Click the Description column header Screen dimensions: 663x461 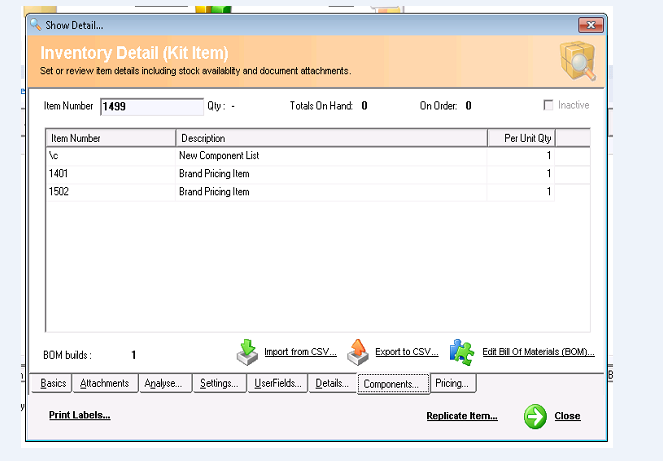[332, 138]
